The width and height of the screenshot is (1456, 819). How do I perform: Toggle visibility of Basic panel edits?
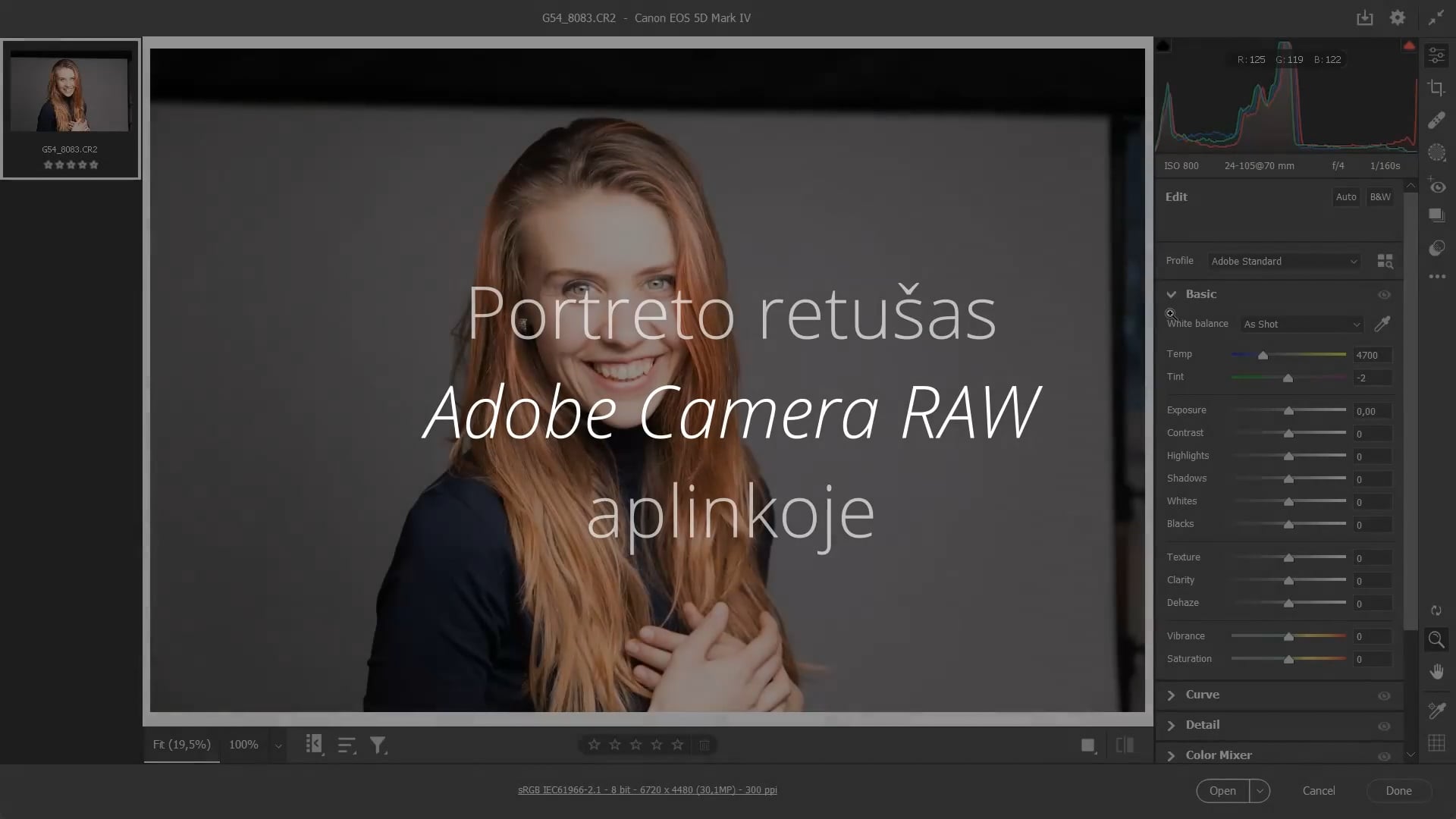1384,294
